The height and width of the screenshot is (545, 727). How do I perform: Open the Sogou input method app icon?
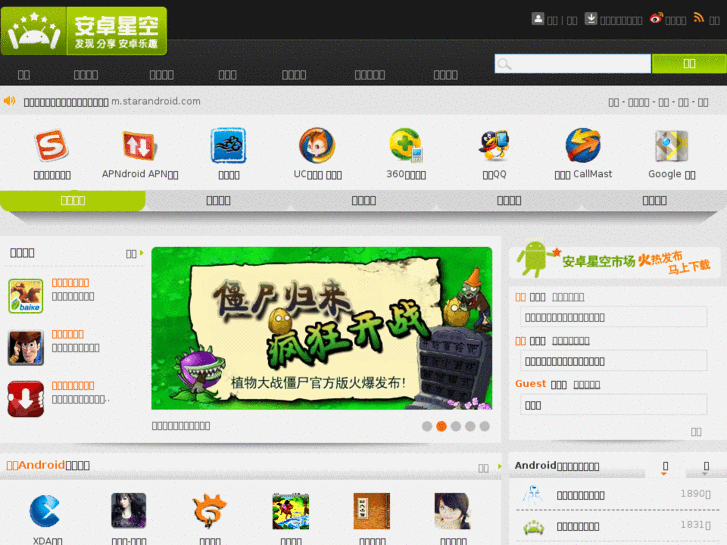pos(51,145)
